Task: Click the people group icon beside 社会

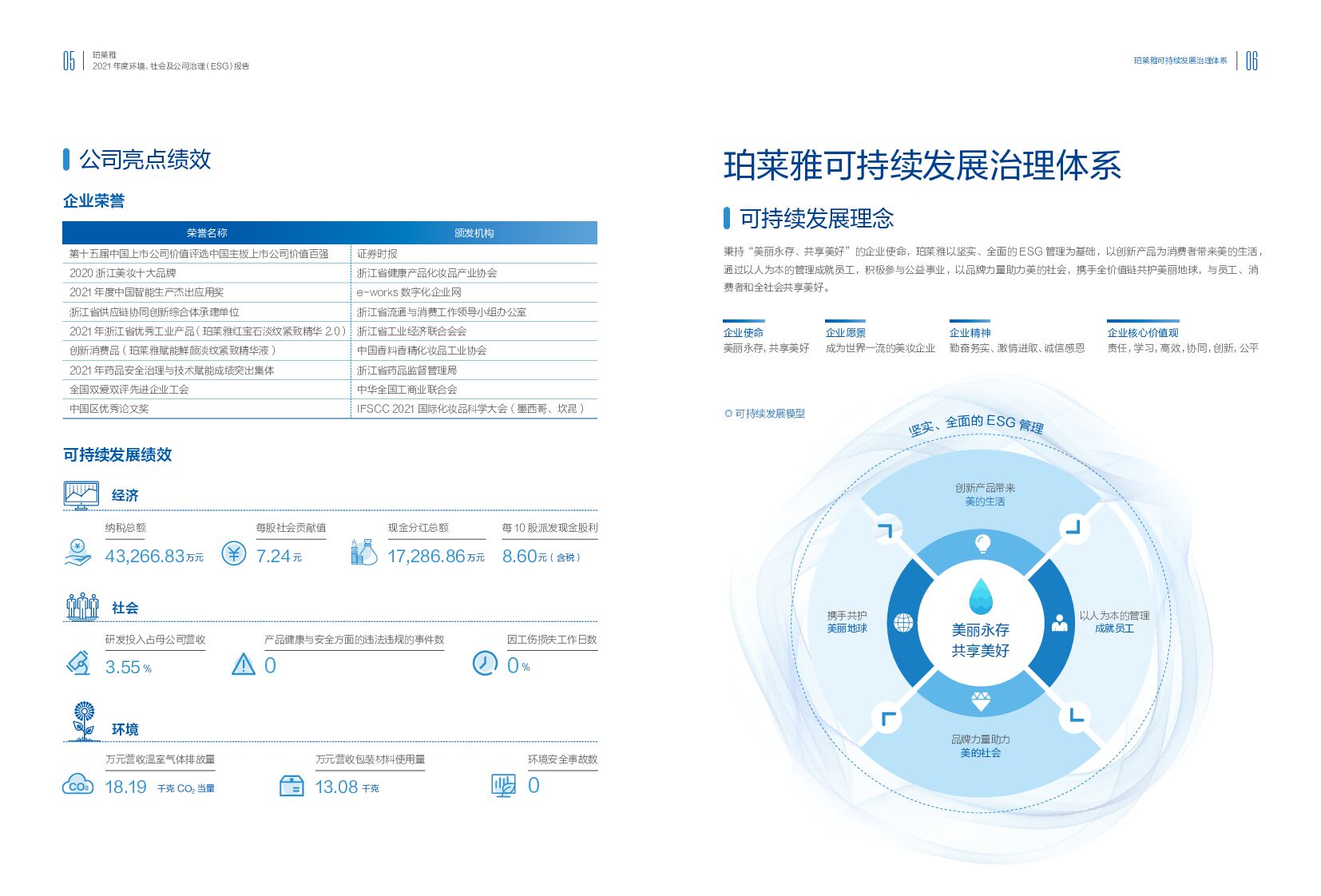Action: pyautogui.click(x=82, y=607)
